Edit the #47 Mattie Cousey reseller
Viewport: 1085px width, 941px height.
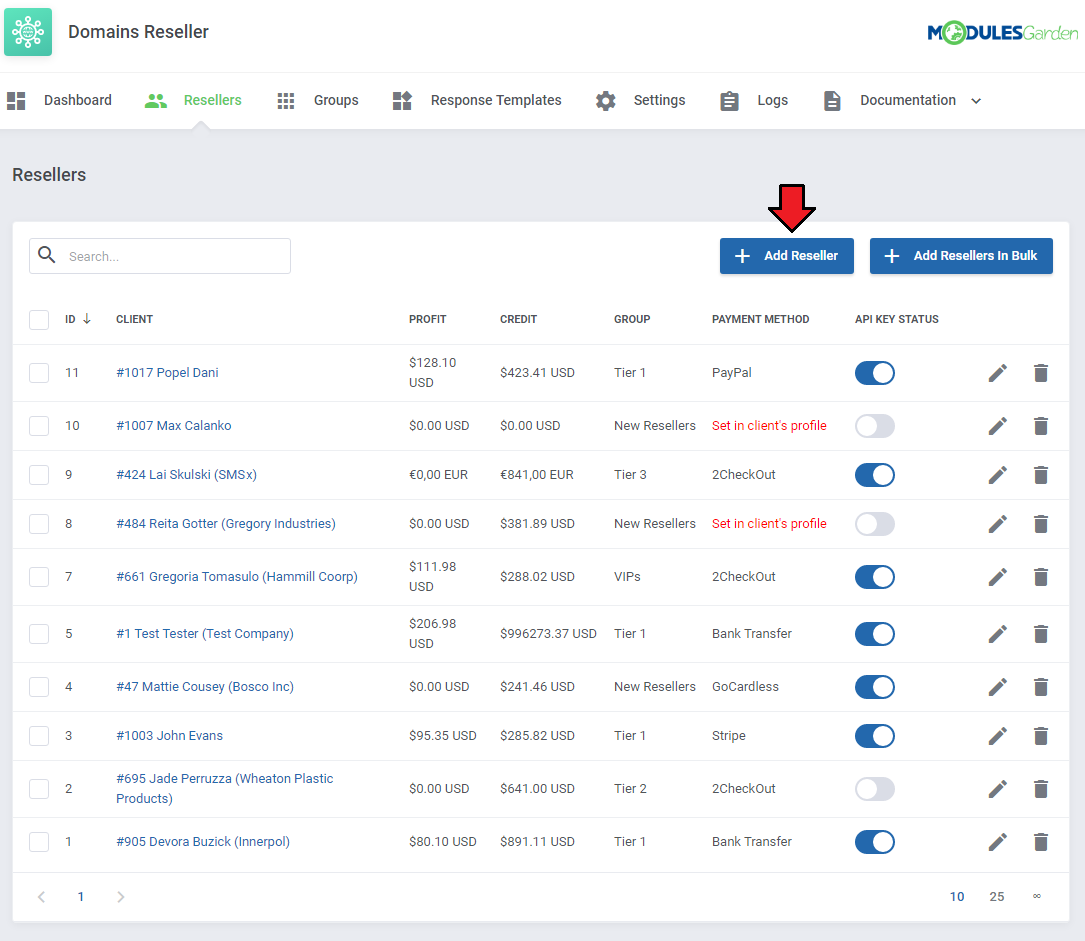click(997, 687)
